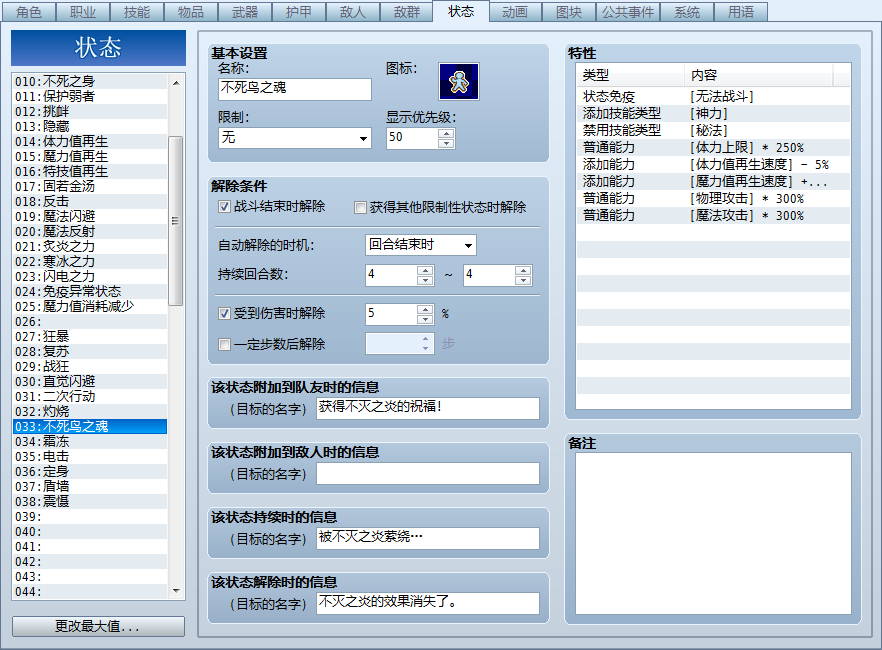
Task: Decrease maximum 持续回合数 with down arrow
Action: (x=523, y=280)
